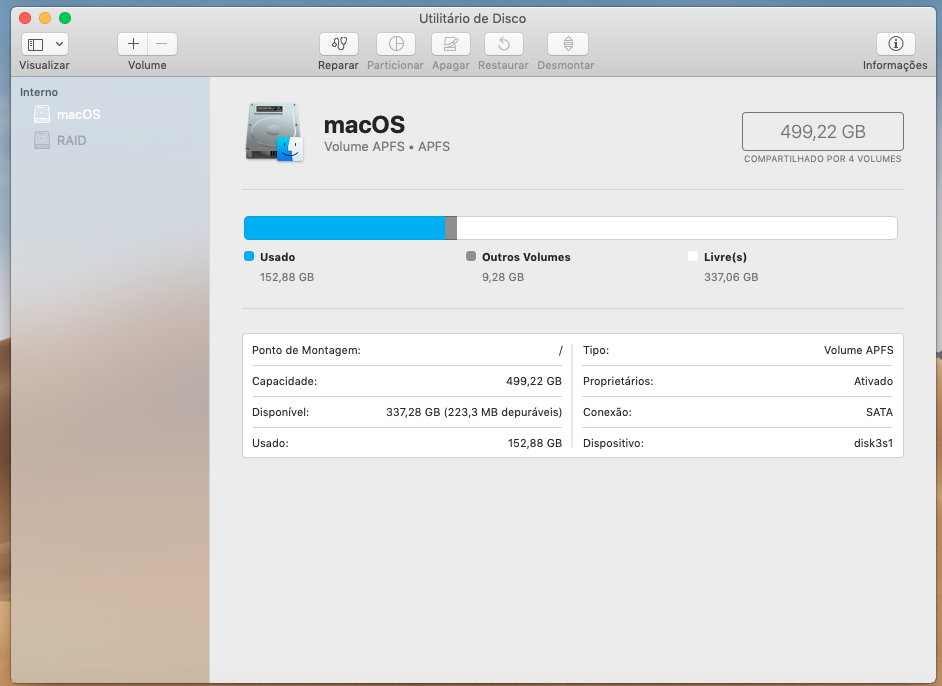Click the 337,06 GB free value
This screenshot has height=686, width=942.
tap(731, 277)
